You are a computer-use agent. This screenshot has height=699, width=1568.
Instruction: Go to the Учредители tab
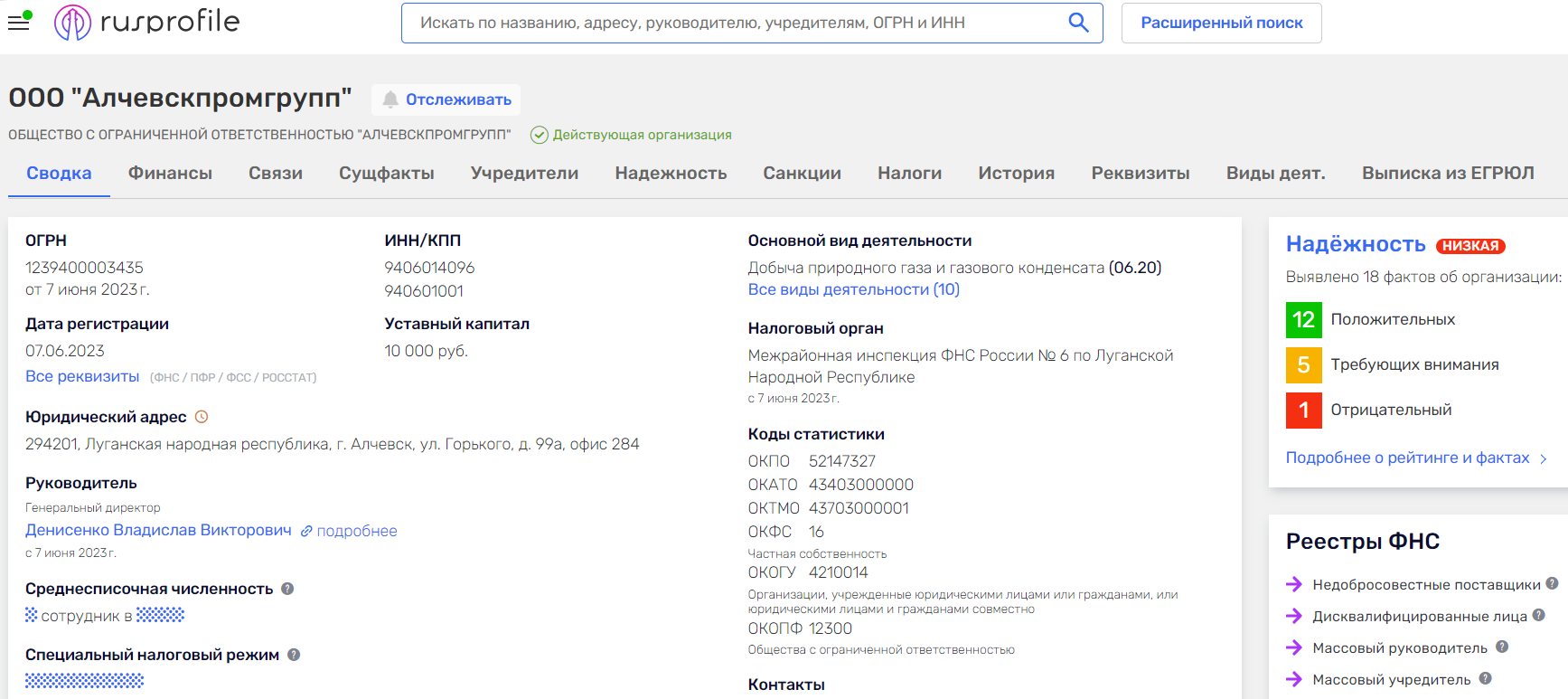click(524, 173)
